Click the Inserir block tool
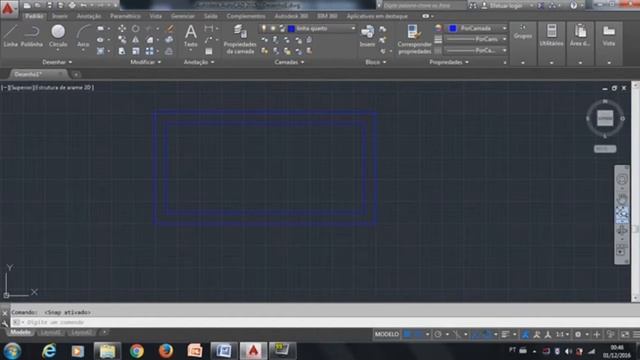This screenshot has width=640, height=360. point(367,36)
